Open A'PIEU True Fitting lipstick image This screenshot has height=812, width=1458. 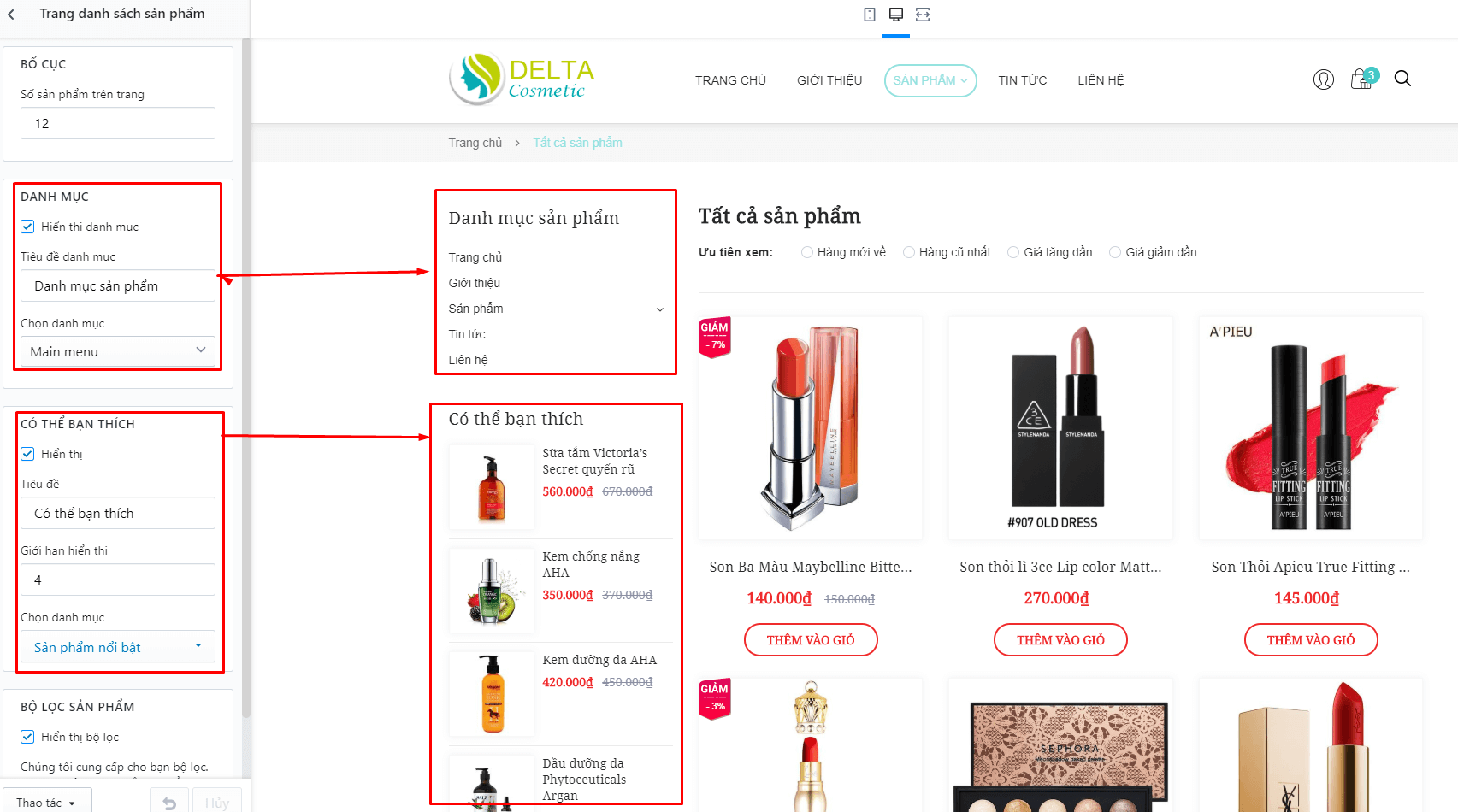point(1311,428)
